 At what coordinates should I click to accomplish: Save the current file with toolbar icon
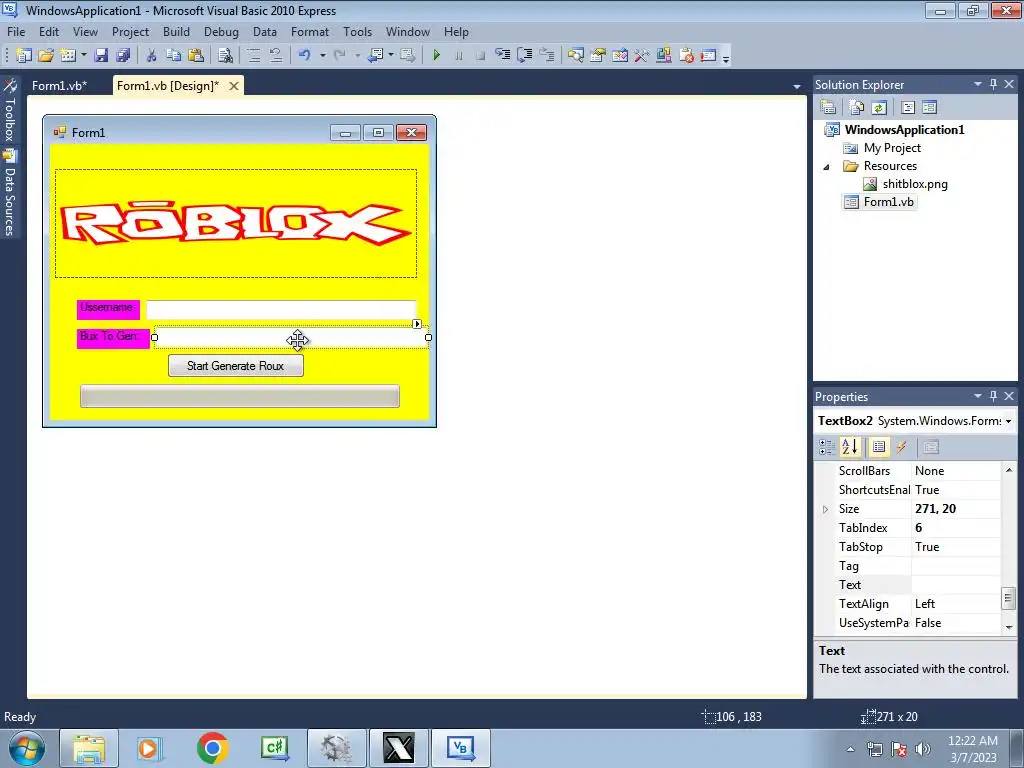101,56
